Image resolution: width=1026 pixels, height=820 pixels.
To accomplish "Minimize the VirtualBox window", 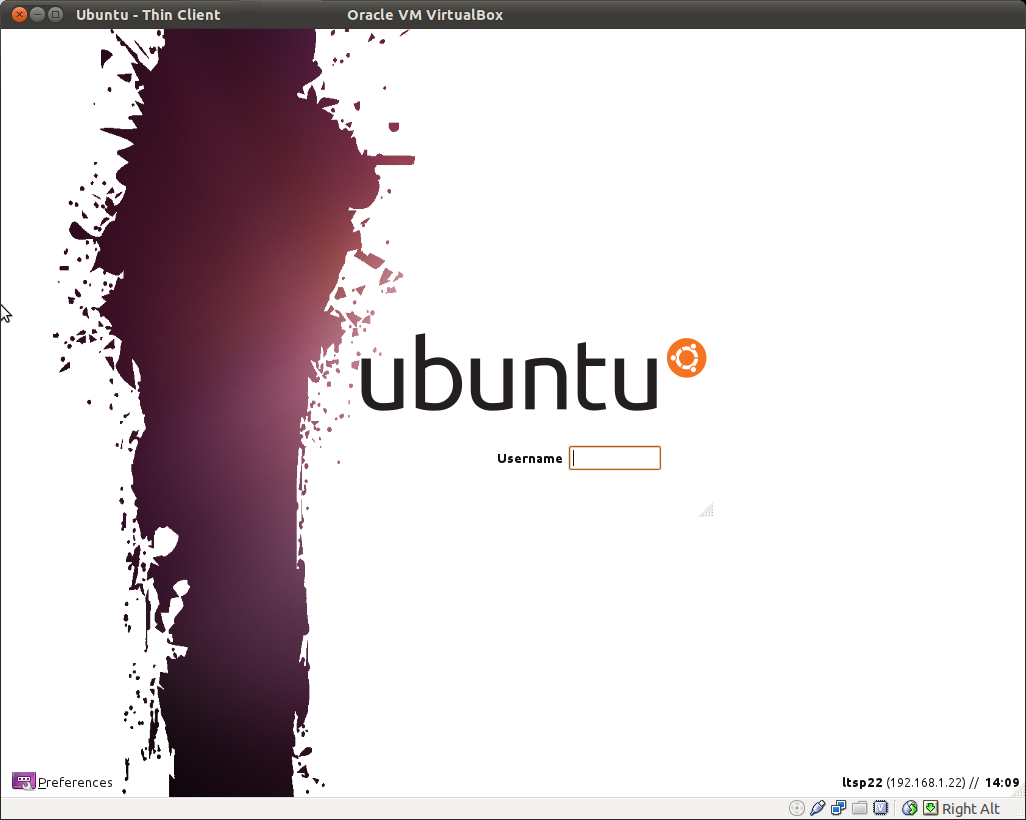I will point(37,14).
